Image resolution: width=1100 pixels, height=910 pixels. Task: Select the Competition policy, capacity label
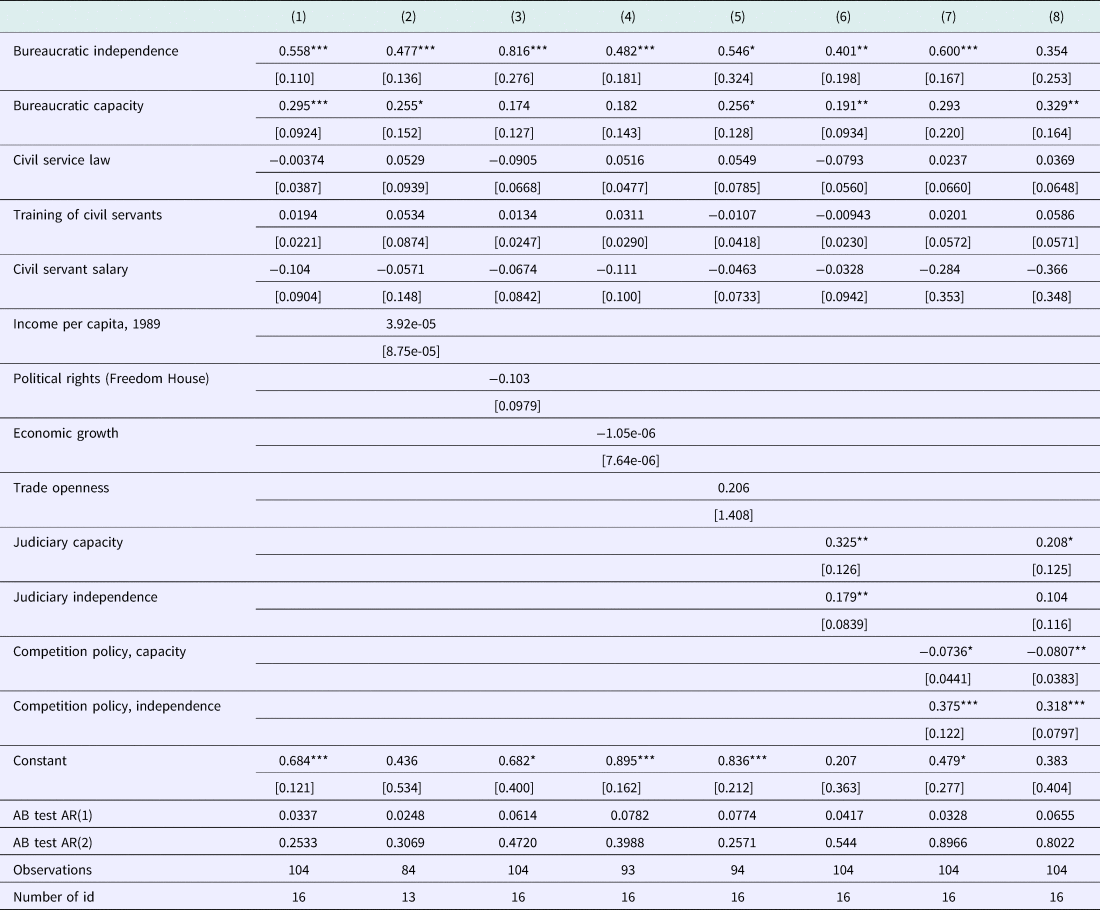[x=99, y=651]
